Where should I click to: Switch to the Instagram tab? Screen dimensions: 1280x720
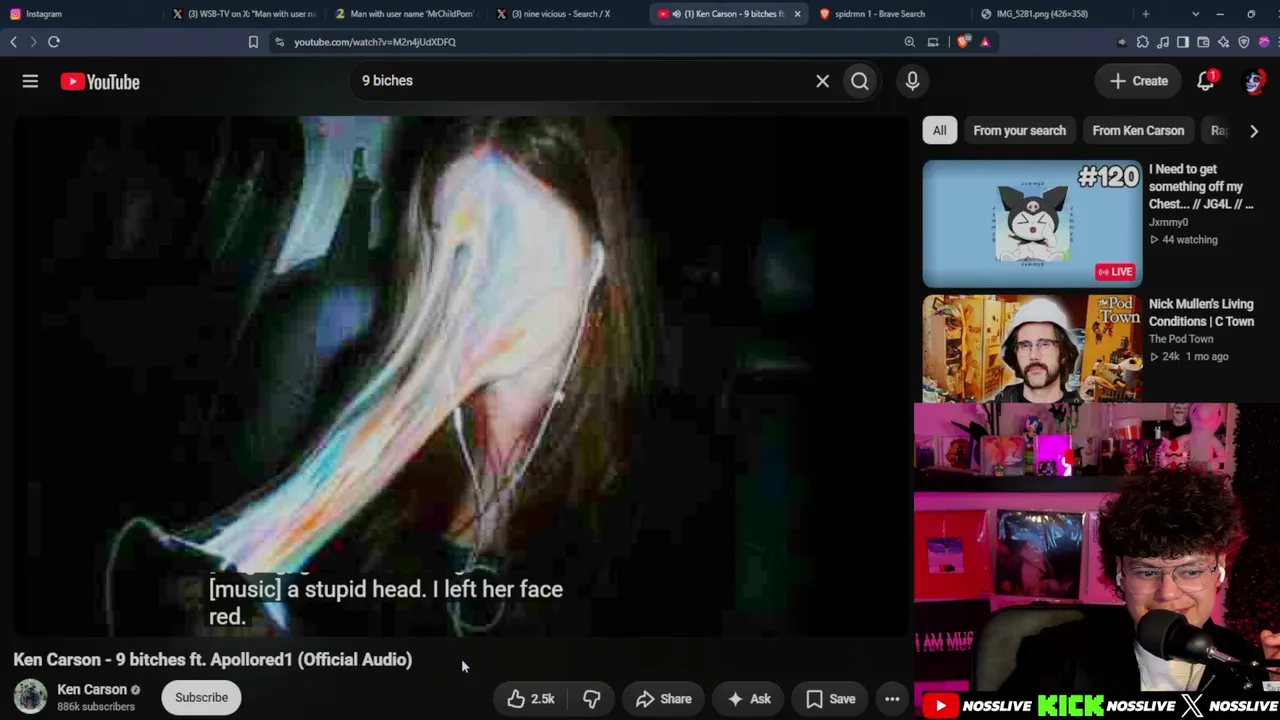click(80, 14)
